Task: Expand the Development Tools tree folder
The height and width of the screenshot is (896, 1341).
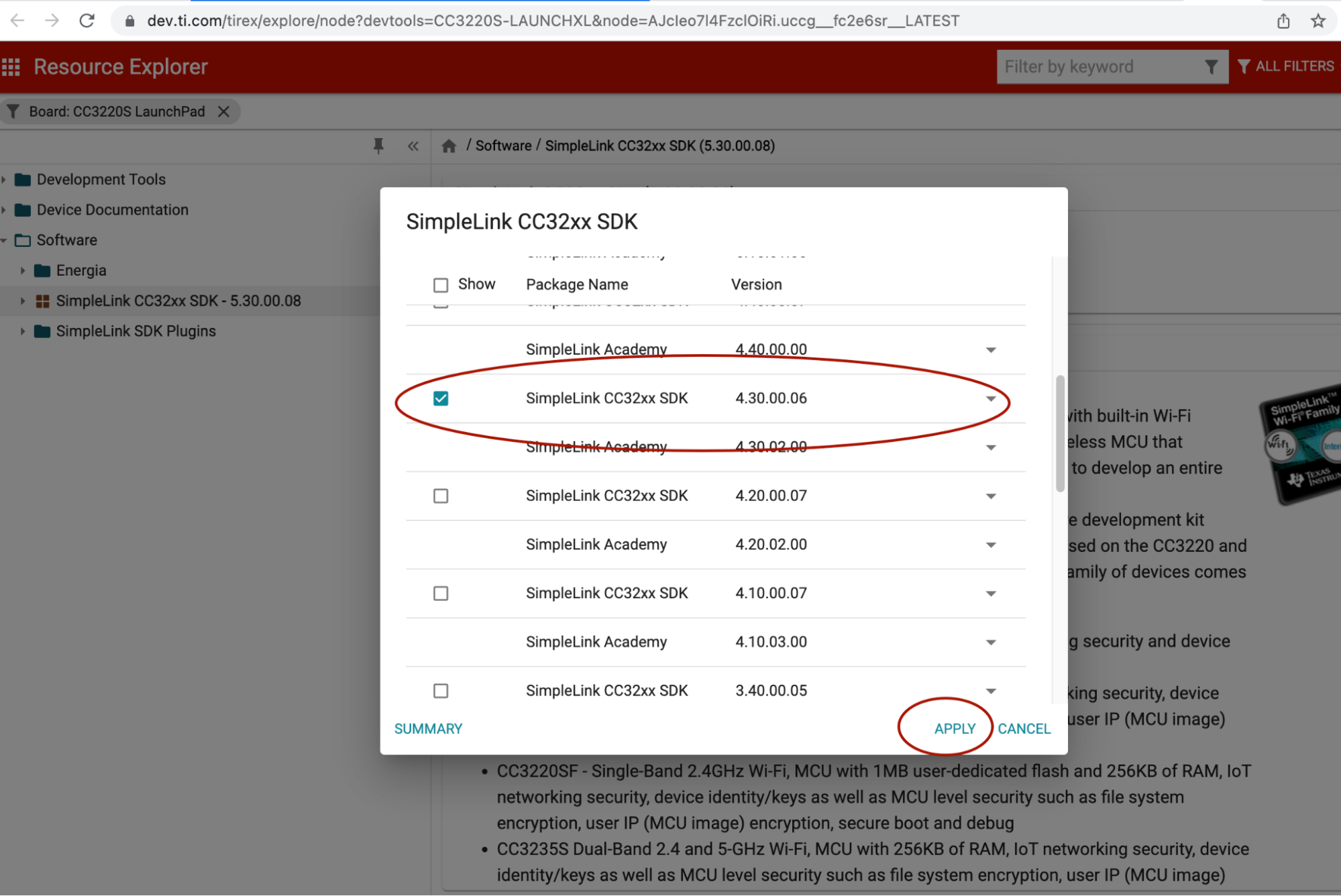Action: tap(5, 180)
